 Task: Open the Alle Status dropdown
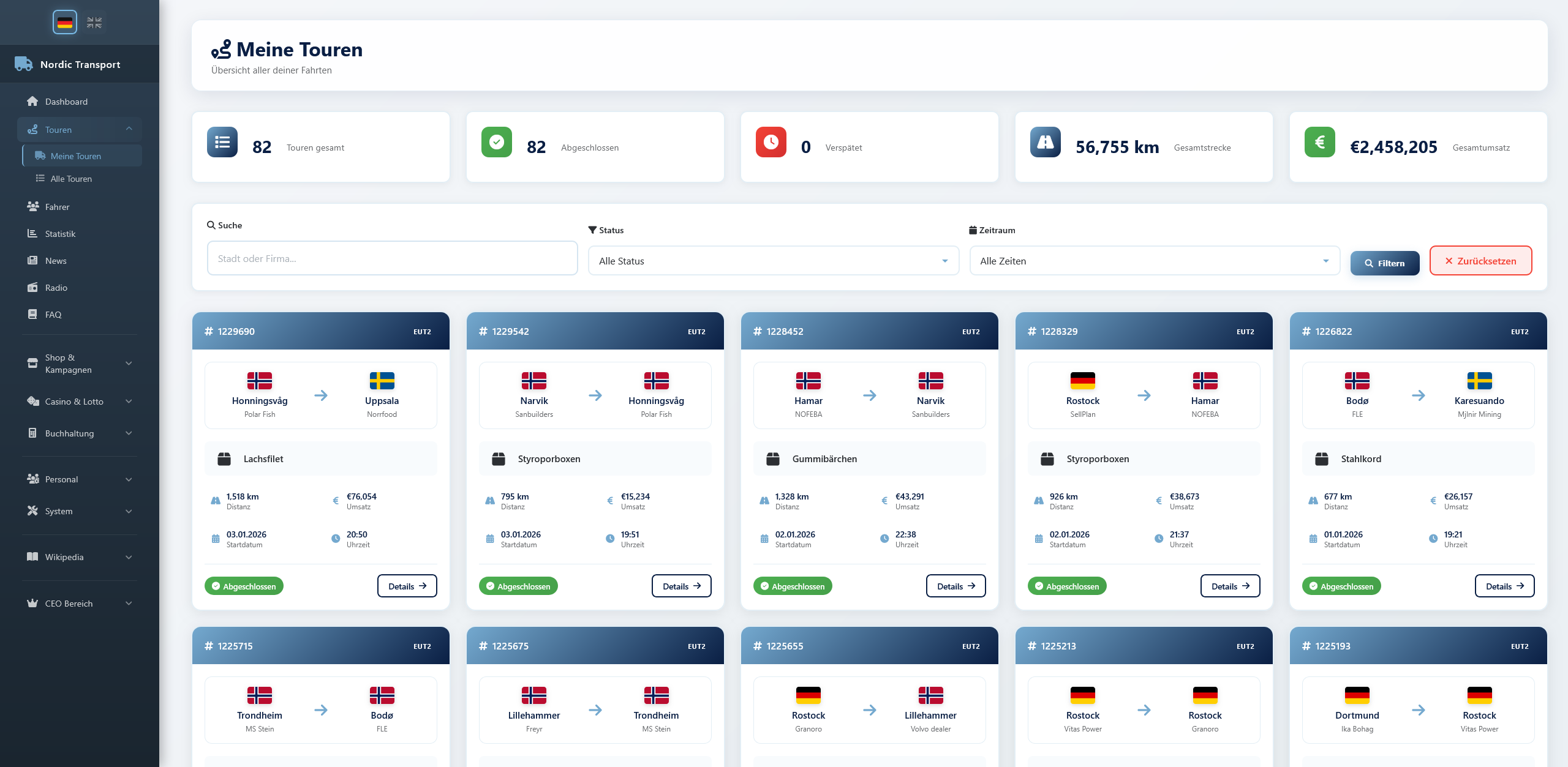[x=773, y=261]
